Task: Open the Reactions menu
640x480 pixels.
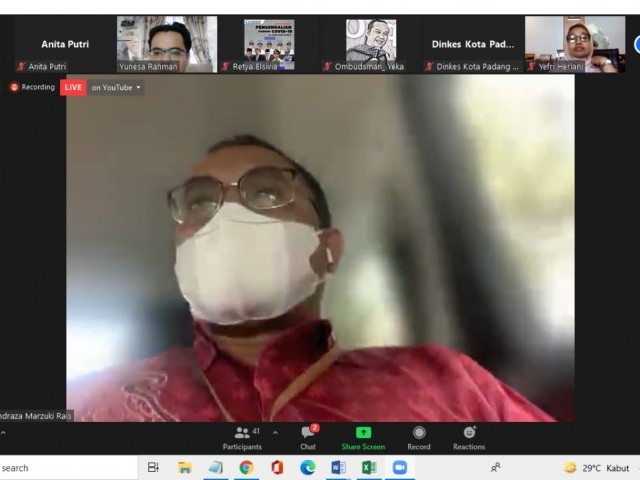Action: 468,437
